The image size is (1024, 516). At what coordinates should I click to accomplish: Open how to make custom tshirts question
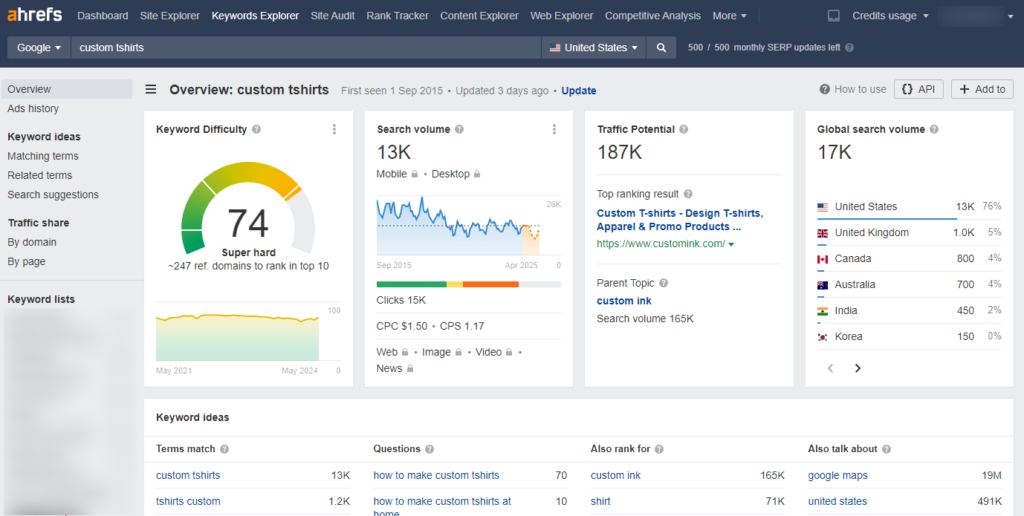click(x=436, y=476)
